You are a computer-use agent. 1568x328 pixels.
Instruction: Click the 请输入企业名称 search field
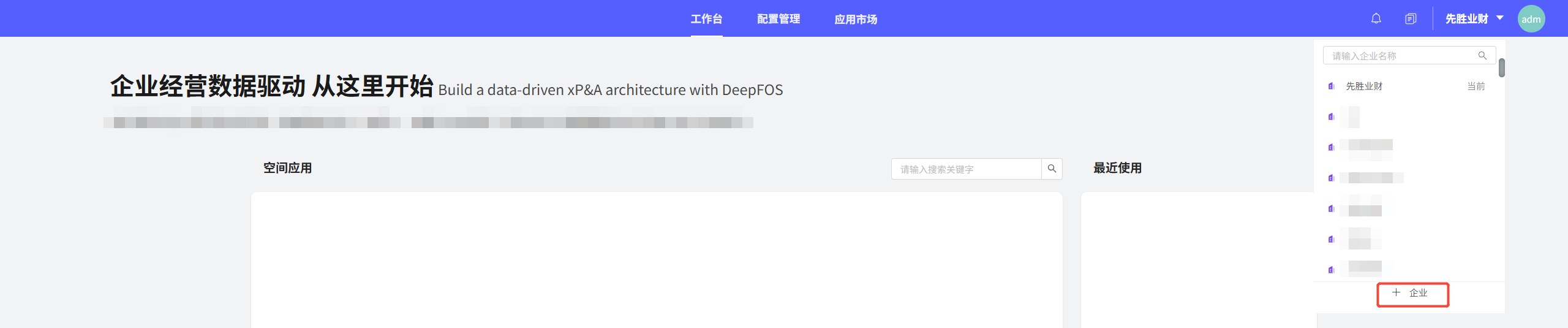coord(1409,55)
